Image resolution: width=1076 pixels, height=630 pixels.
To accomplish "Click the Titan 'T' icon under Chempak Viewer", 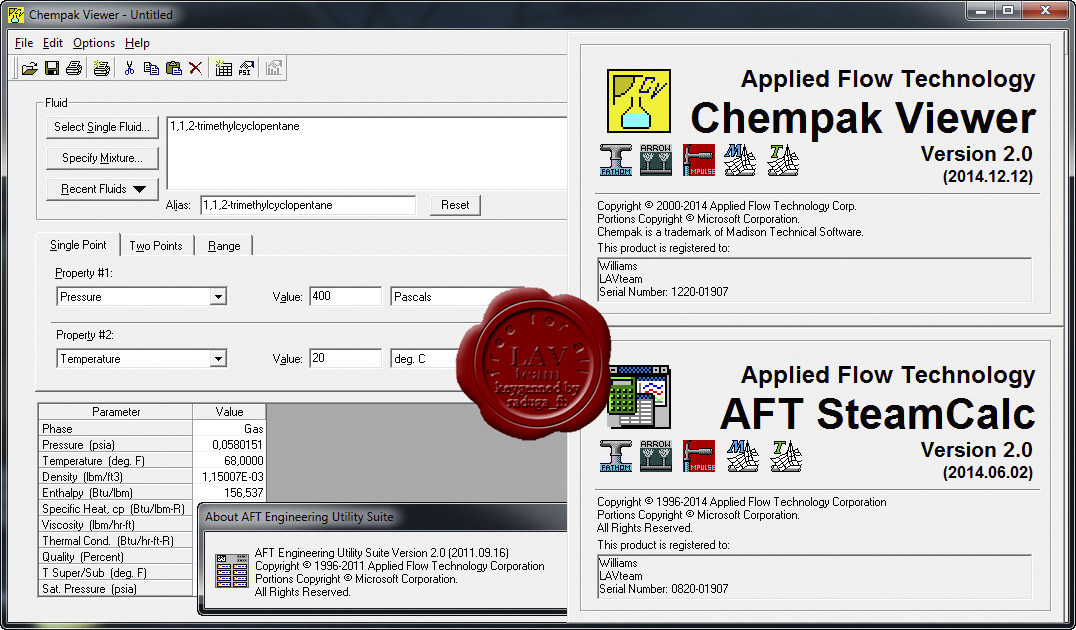I will pos(783,160).
